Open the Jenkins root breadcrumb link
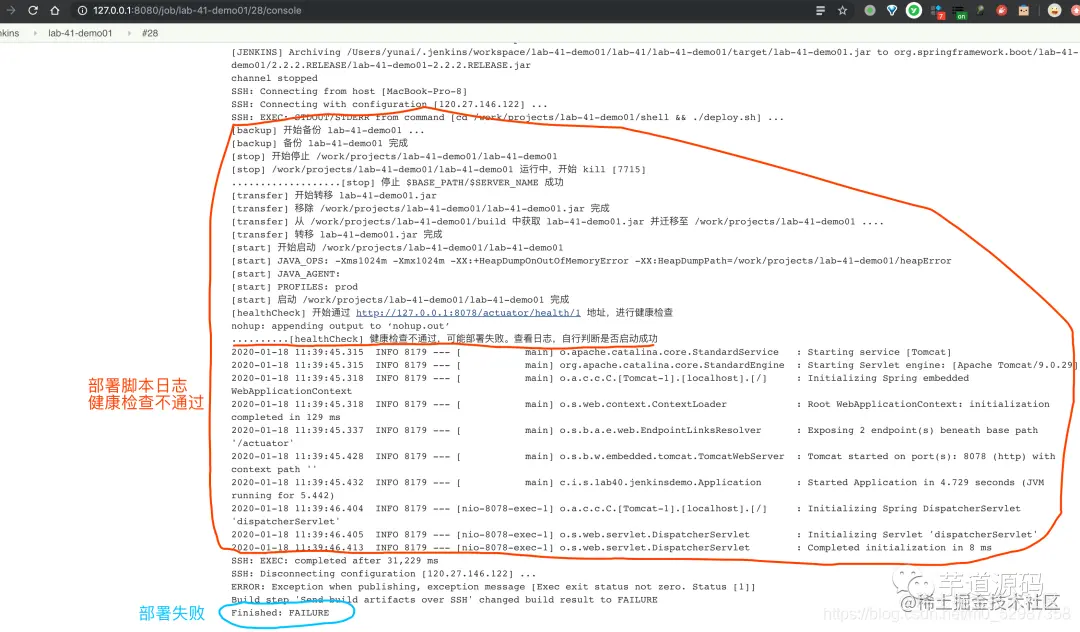Viewport: 1080px width, 632px height. 10,33
